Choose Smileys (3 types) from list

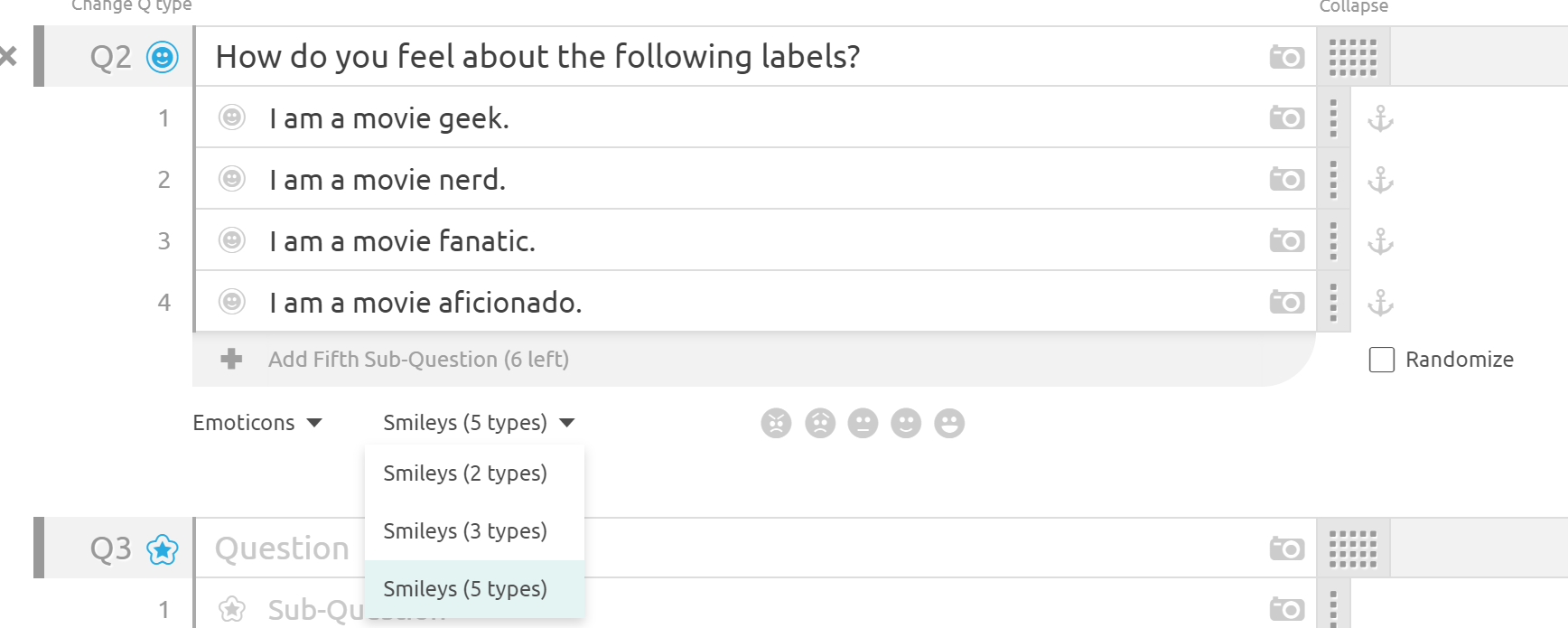click(x=465, y=531)
